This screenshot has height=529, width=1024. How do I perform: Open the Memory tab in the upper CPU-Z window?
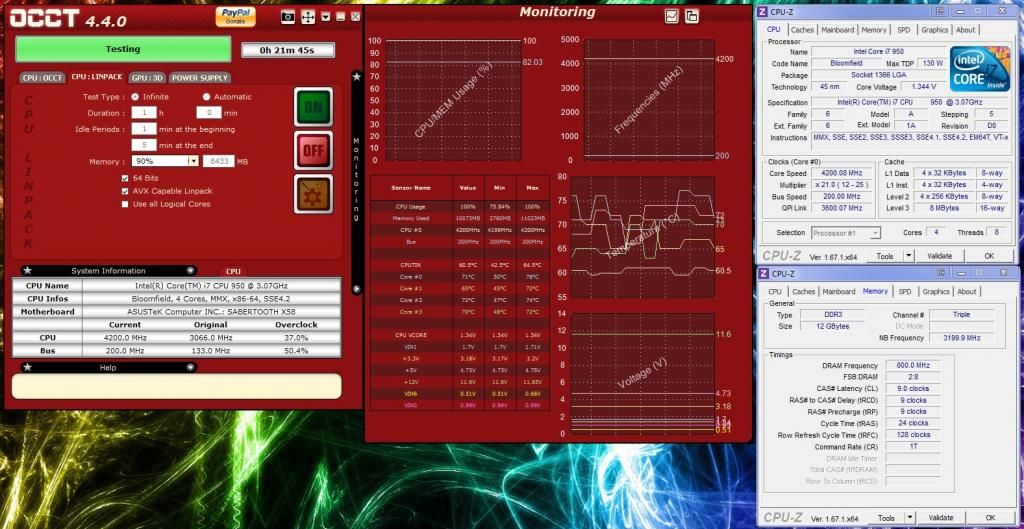(x=873, y=30)
